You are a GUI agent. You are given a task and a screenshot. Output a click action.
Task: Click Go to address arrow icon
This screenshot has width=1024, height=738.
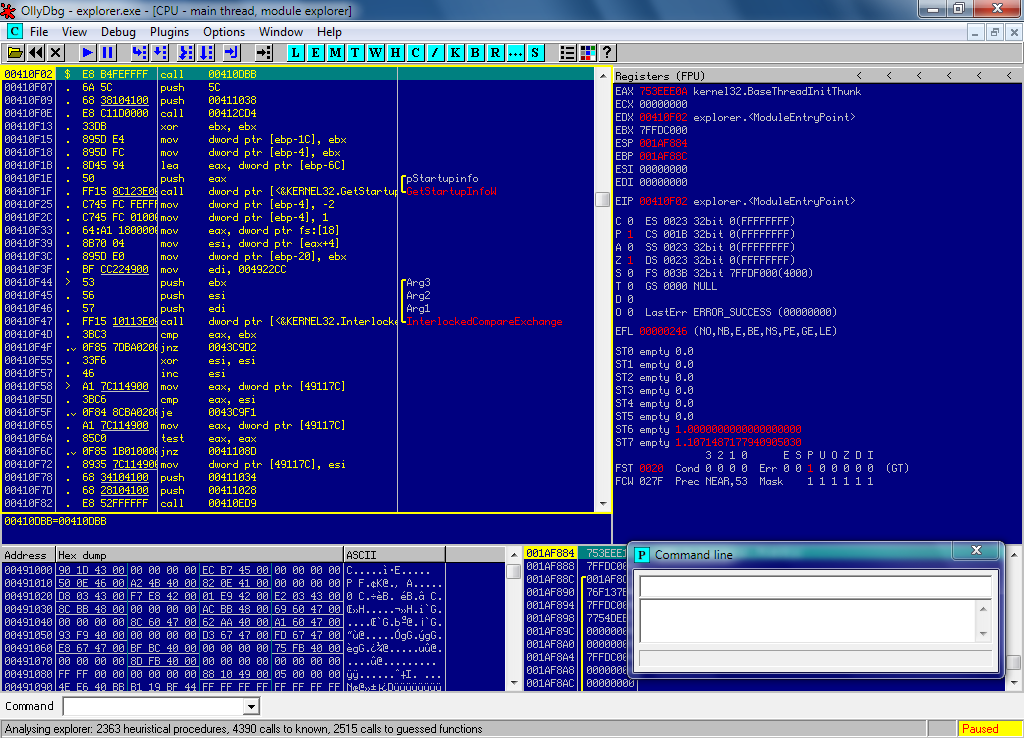tap(263, 53)
